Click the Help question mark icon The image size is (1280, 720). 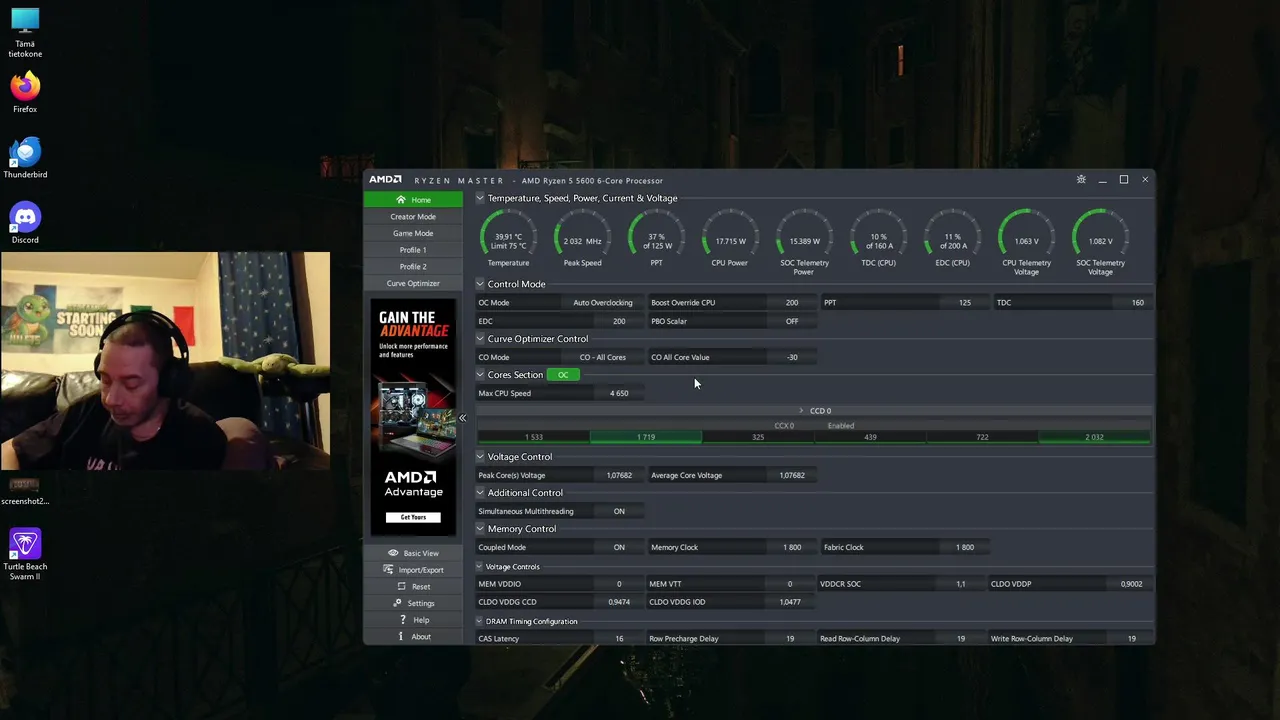(x=401, y=620)
